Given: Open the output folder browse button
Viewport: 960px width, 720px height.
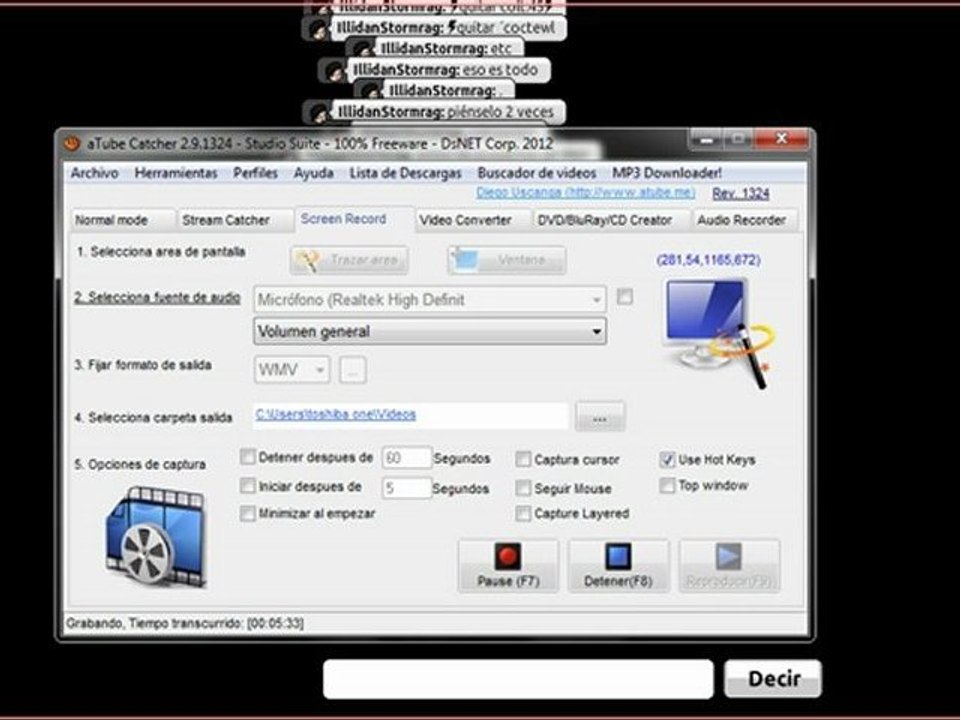Looking at the screenshot, I should [600, 417].
